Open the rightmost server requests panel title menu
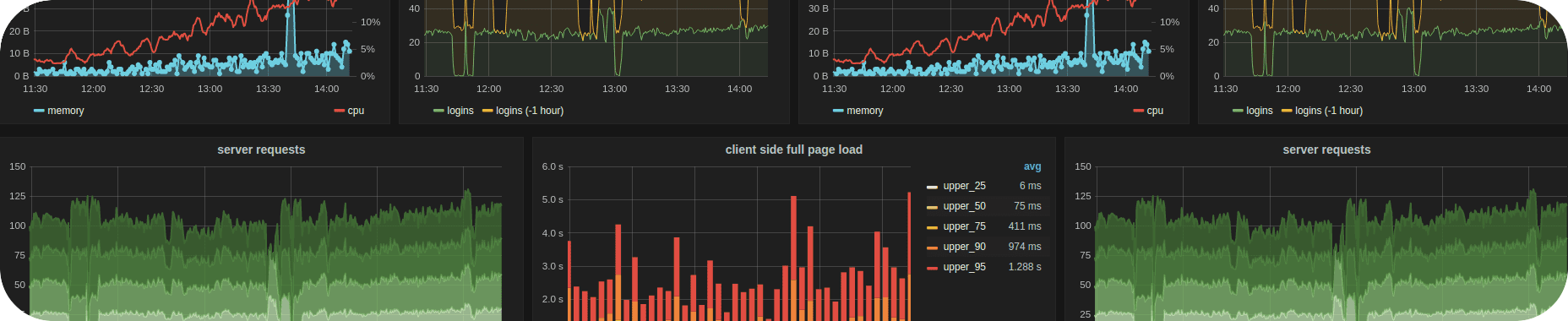 pos(1326,150)
